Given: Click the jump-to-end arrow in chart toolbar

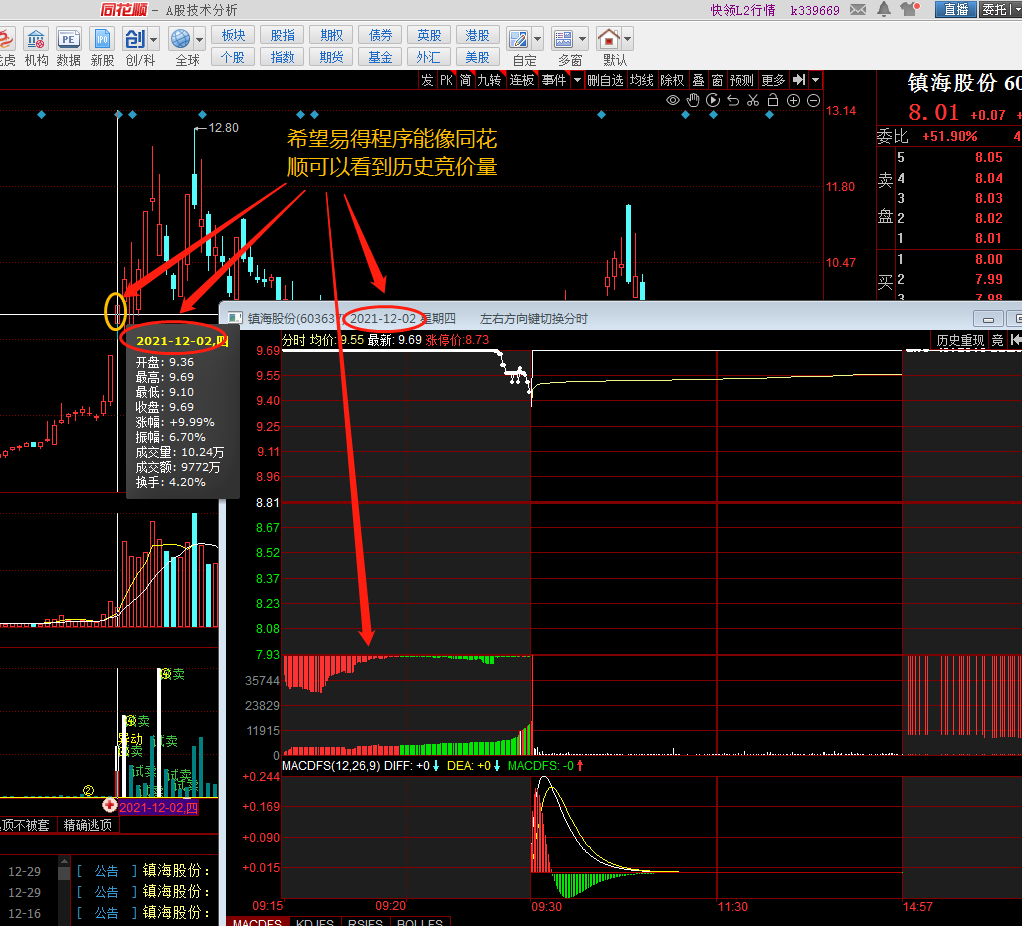Looking at the screenshot, I should 799,80.
